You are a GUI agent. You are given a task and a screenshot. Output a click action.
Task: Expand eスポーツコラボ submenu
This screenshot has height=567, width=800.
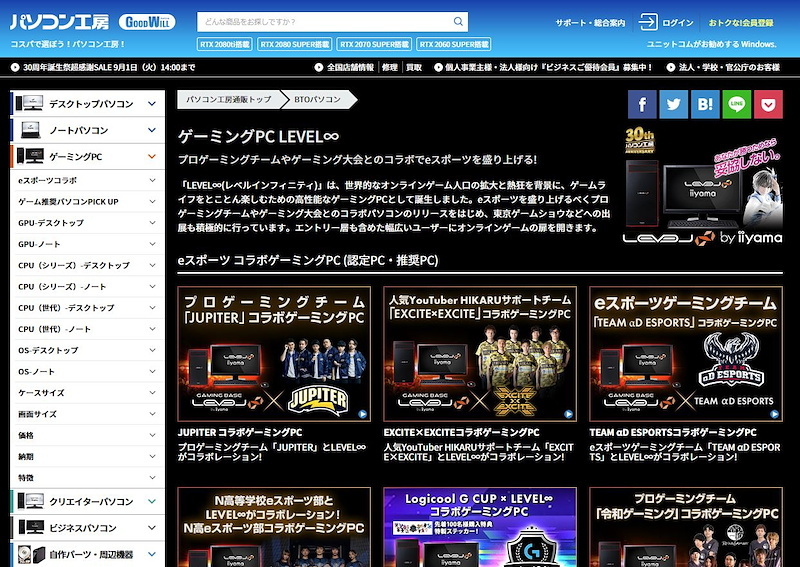pos(153,180)
